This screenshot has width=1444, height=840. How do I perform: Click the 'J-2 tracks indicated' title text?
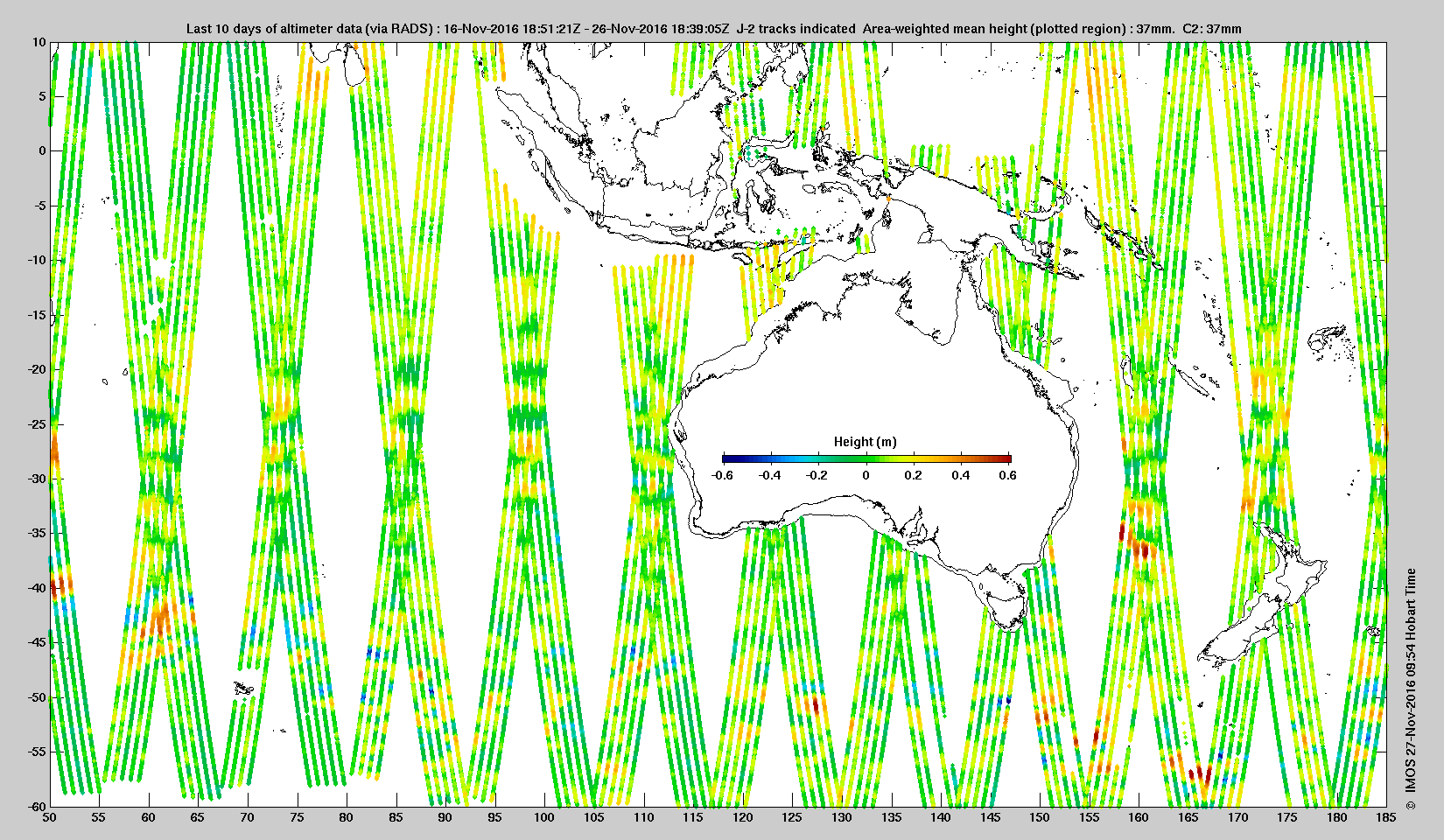(796, 29)
